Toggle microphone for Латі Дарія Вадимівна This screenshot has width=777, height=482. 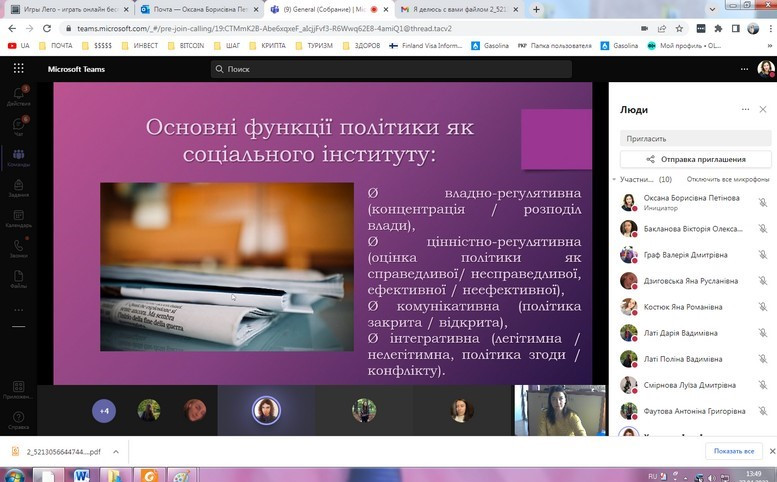(x=763, y=333)
